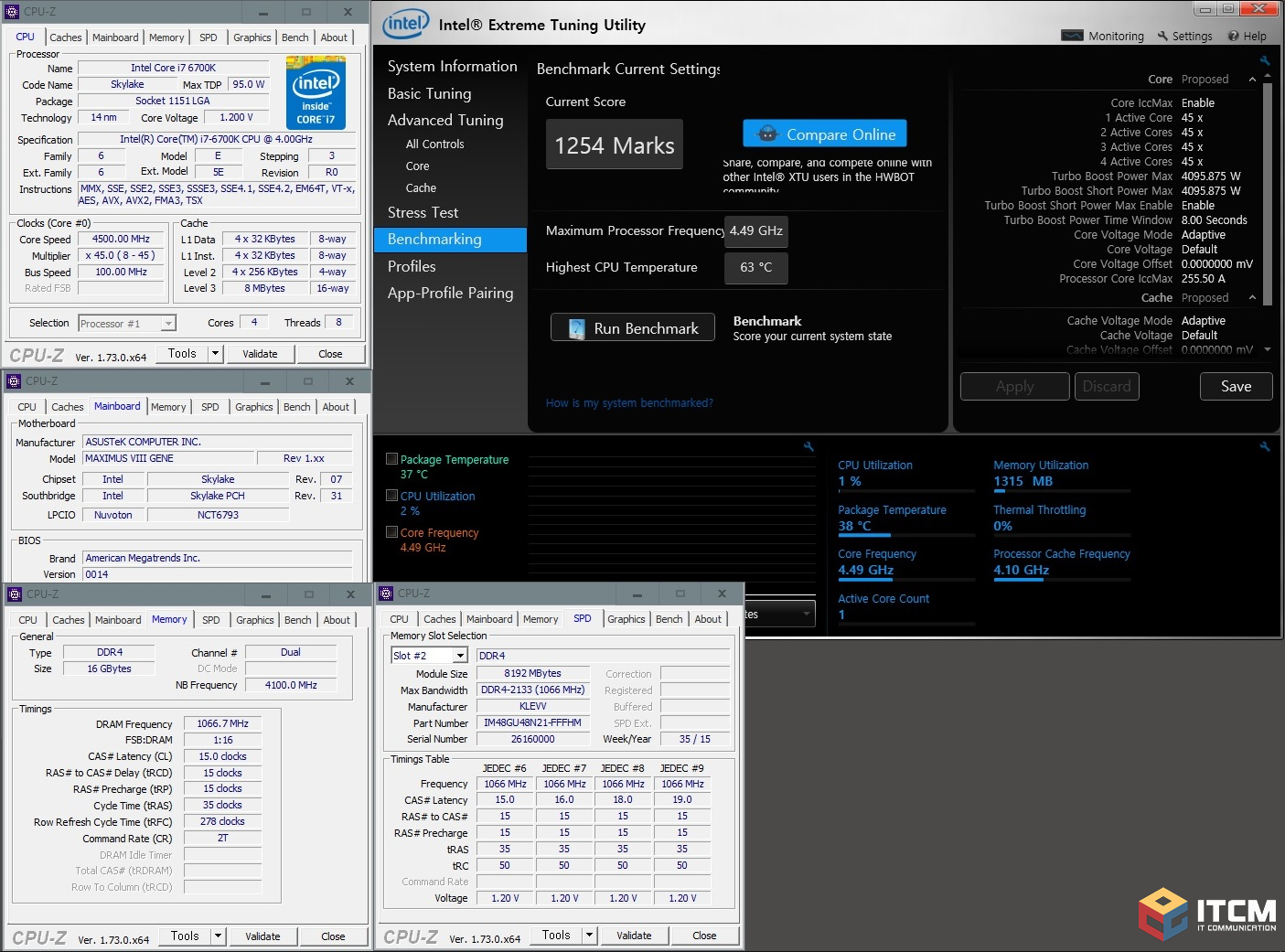1285x952 pixels.
Task: Click the Save button in the proposed panel
Action: [x=1236, y=386]
